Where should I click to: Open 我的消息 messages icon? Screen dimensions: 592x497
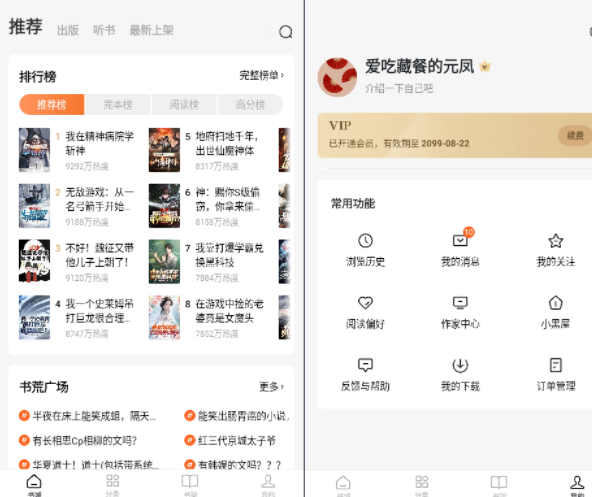[460, 240]
